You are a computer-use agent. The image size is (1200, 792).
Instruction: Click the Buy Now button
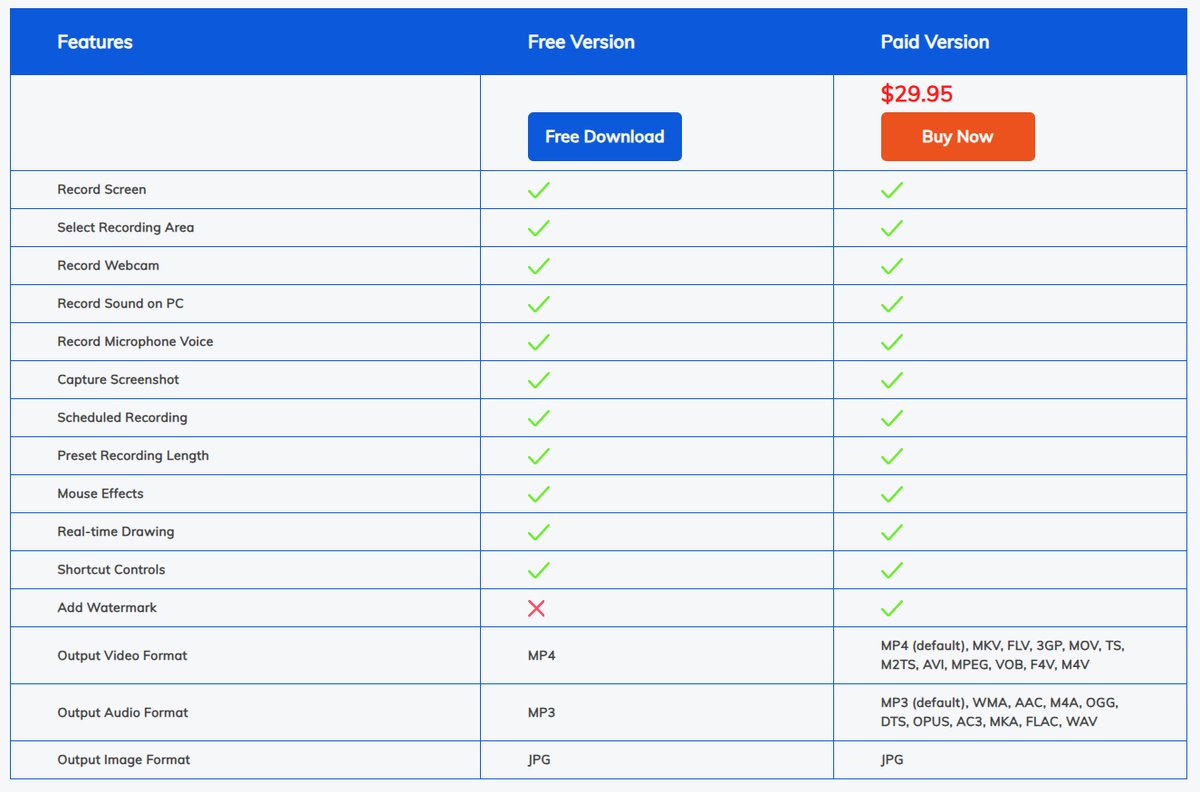tap(958, 137)
